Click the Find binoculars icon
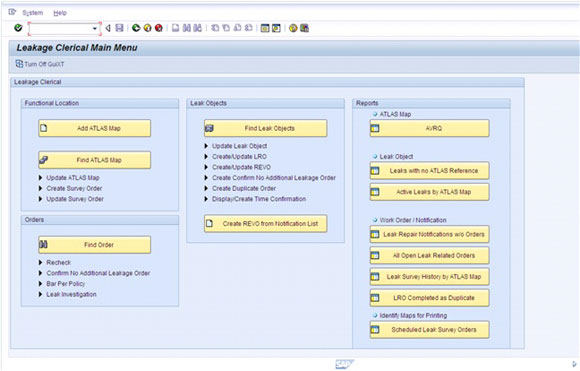 (x=187, y=28)
